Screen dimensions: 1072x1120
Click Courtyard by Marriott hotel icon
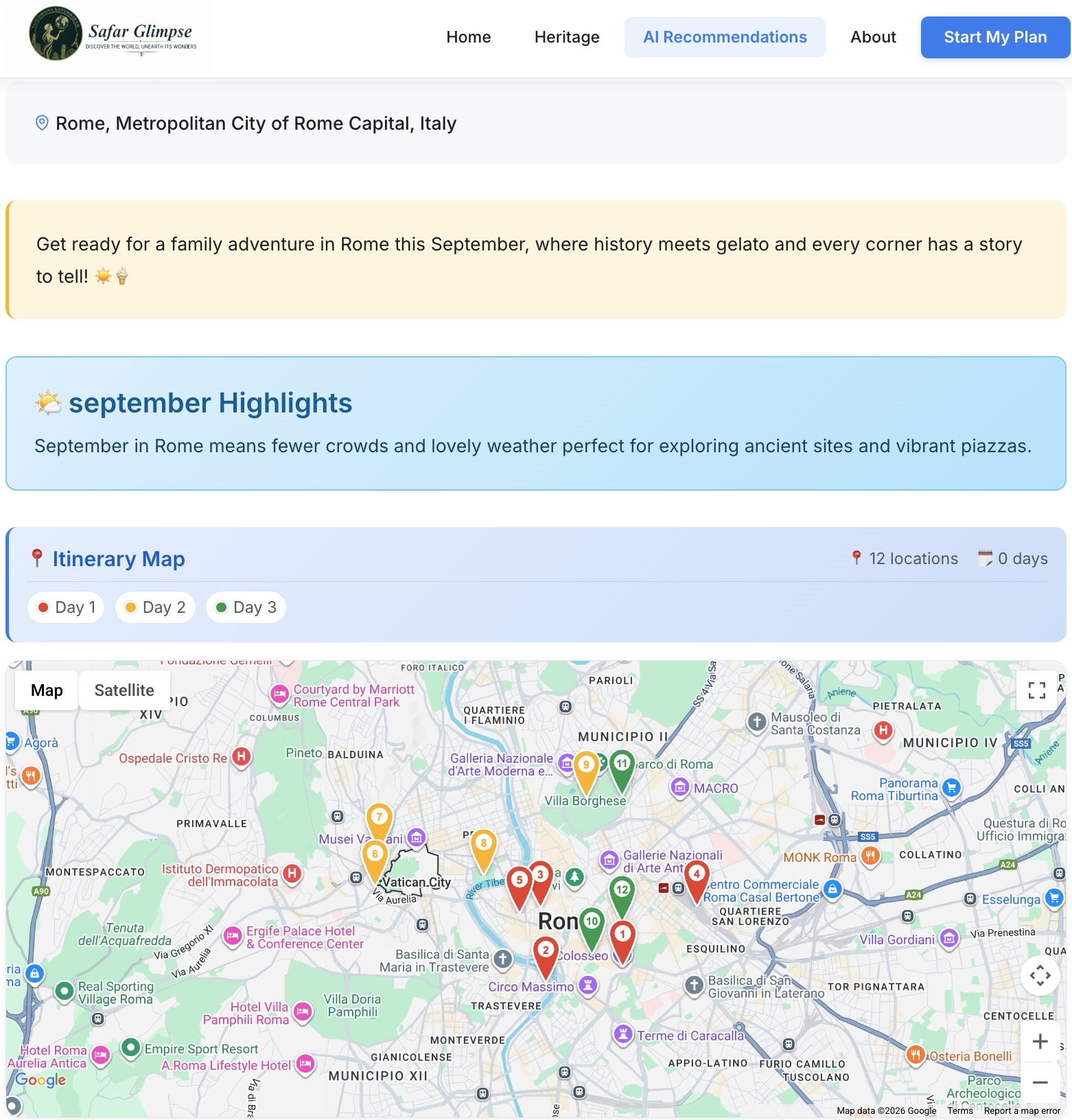click(279, 695)
